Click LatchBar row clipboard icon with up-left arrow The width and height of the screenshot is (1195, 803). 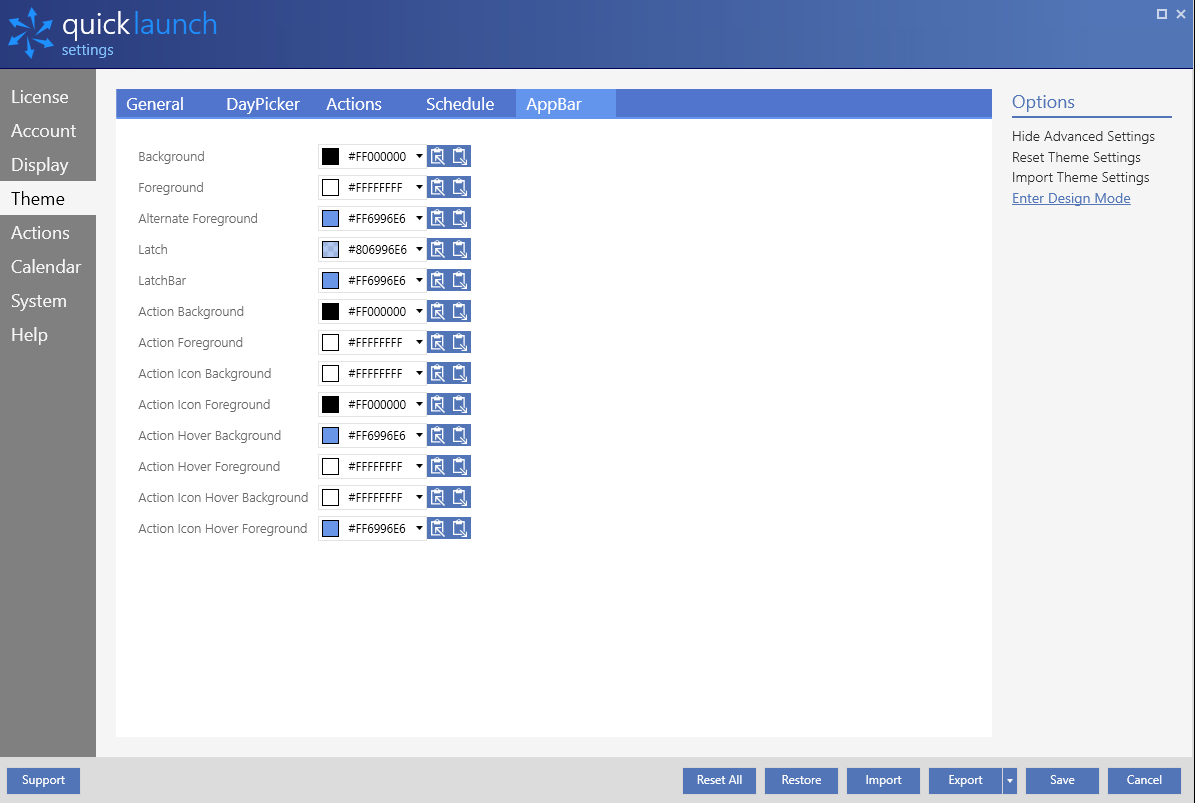tap(437, 280)
